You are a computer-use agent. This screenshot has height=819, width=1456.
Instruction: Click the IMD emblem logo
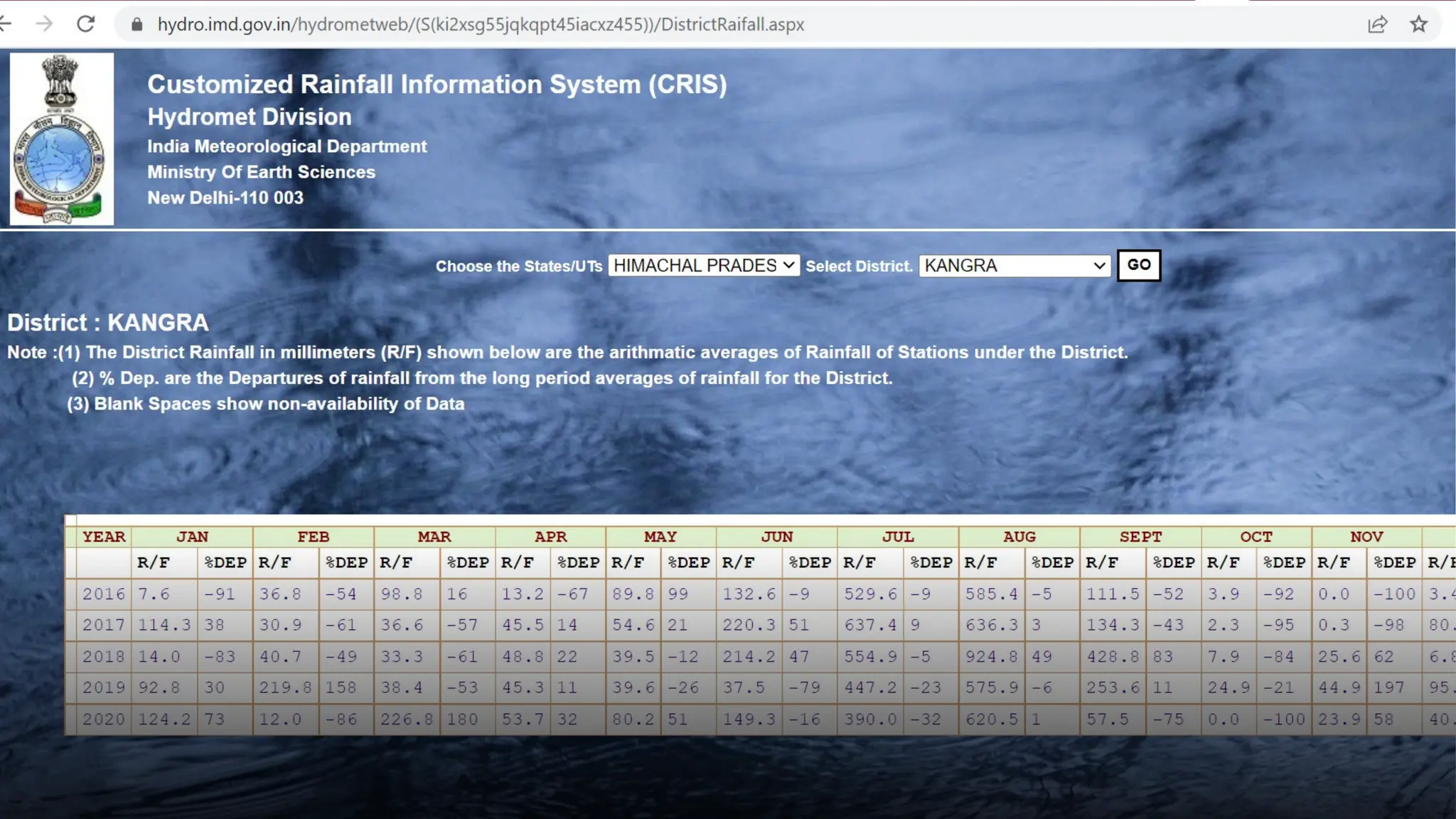click(61, 139)
